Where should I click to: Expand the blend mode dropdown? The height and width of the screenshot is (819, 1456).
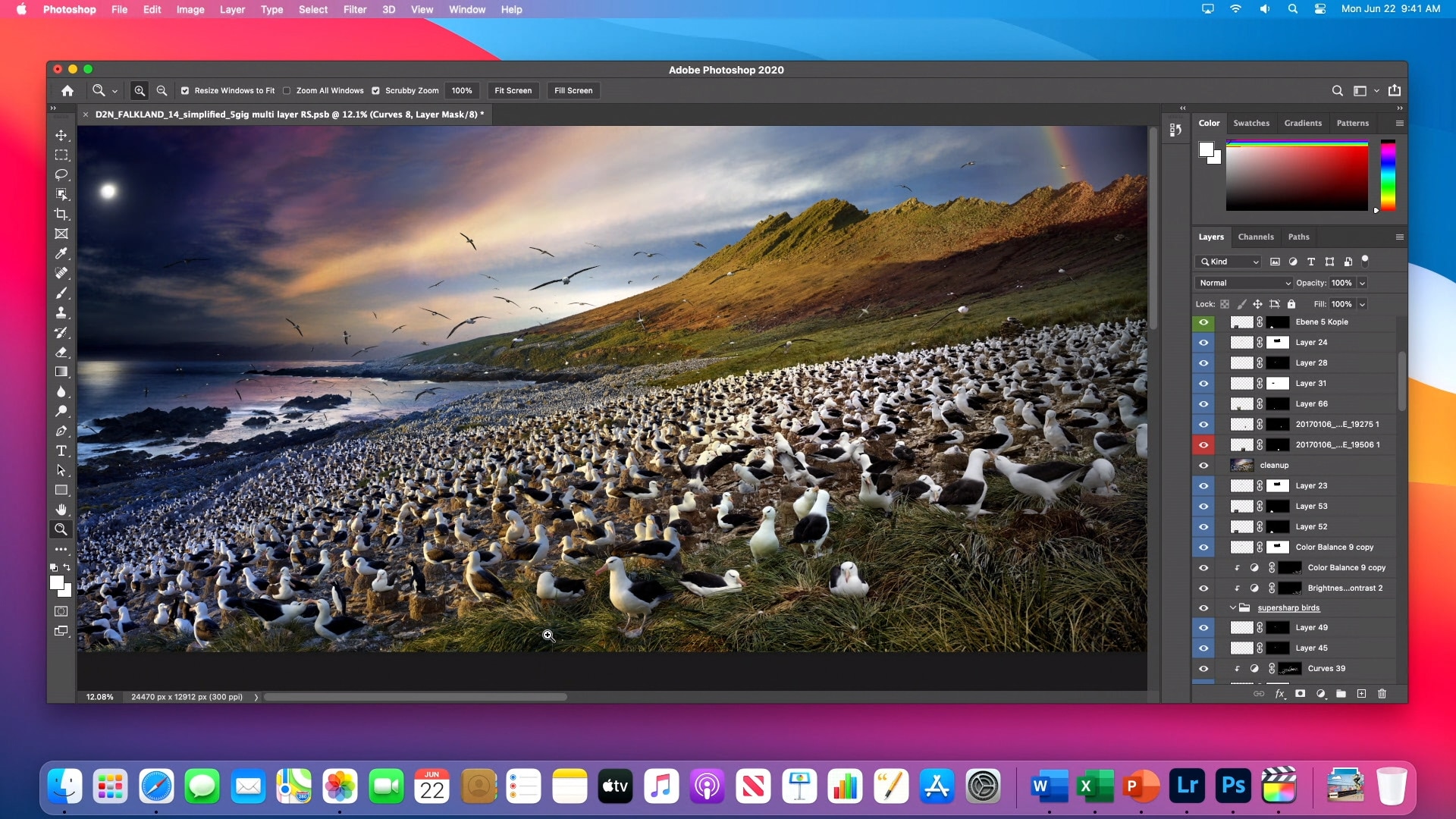point(1244,283)
